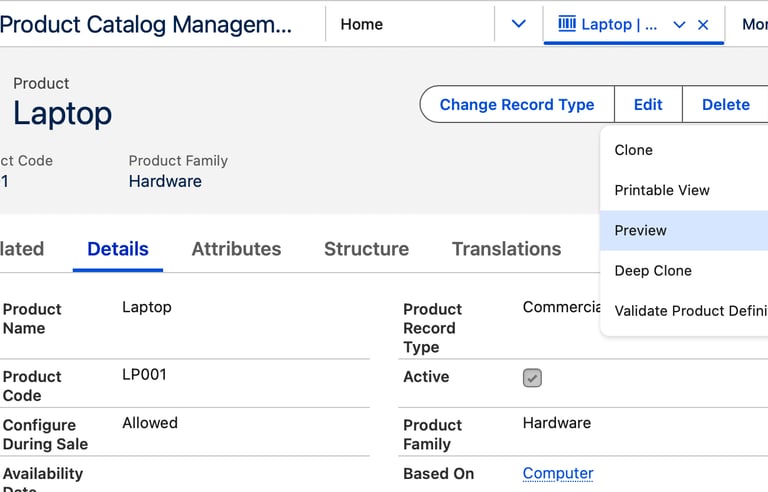This screenshot has width=768, height=492.
Task: Choose the Preview menu option
Action: (640, 230)
